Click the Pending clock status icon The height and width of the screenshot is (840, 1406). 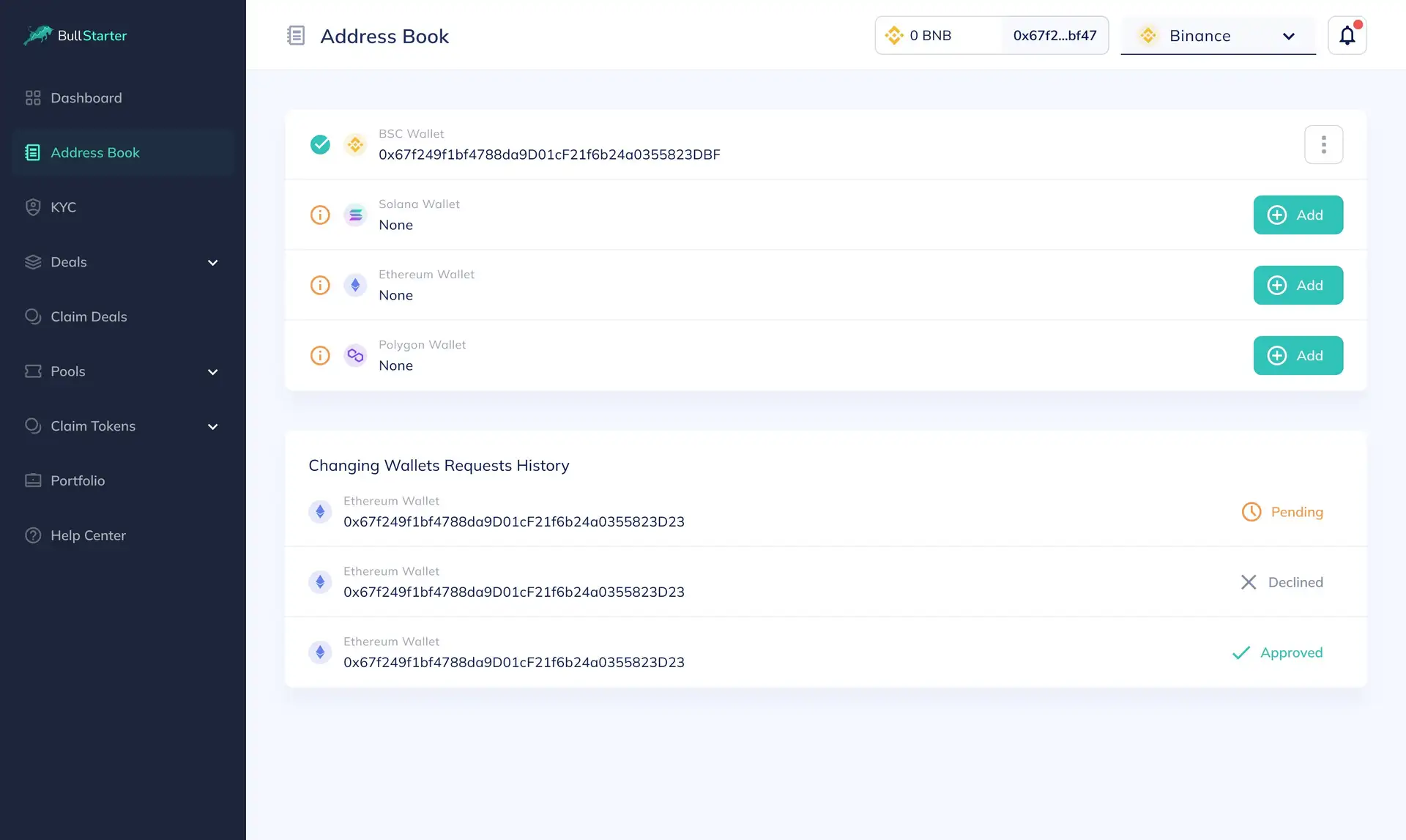coord(1251,512)
